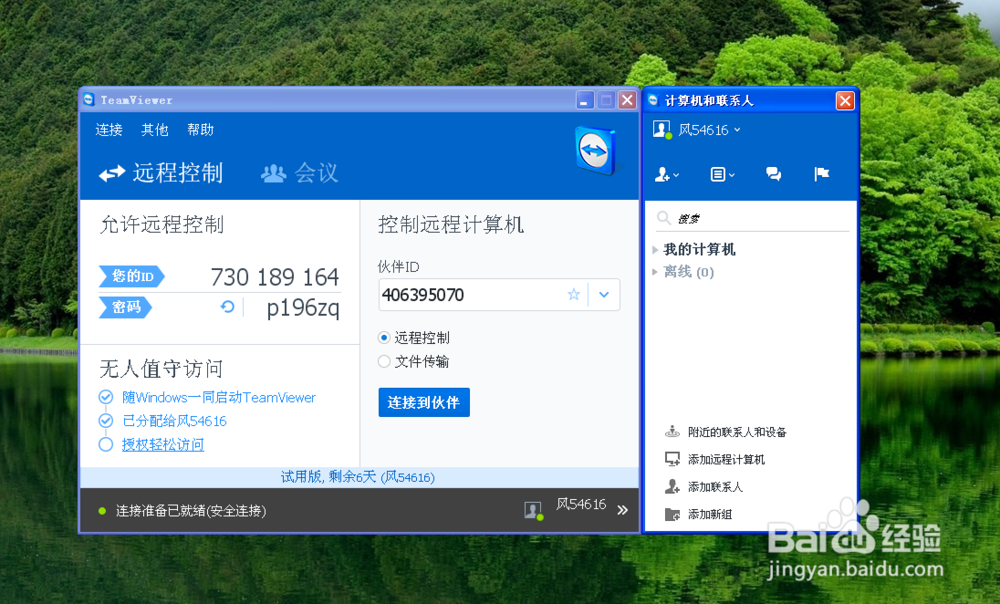Click add remote computer monitor icon
Viewport: 1000px width, 604px height.
tap(672, 459)
